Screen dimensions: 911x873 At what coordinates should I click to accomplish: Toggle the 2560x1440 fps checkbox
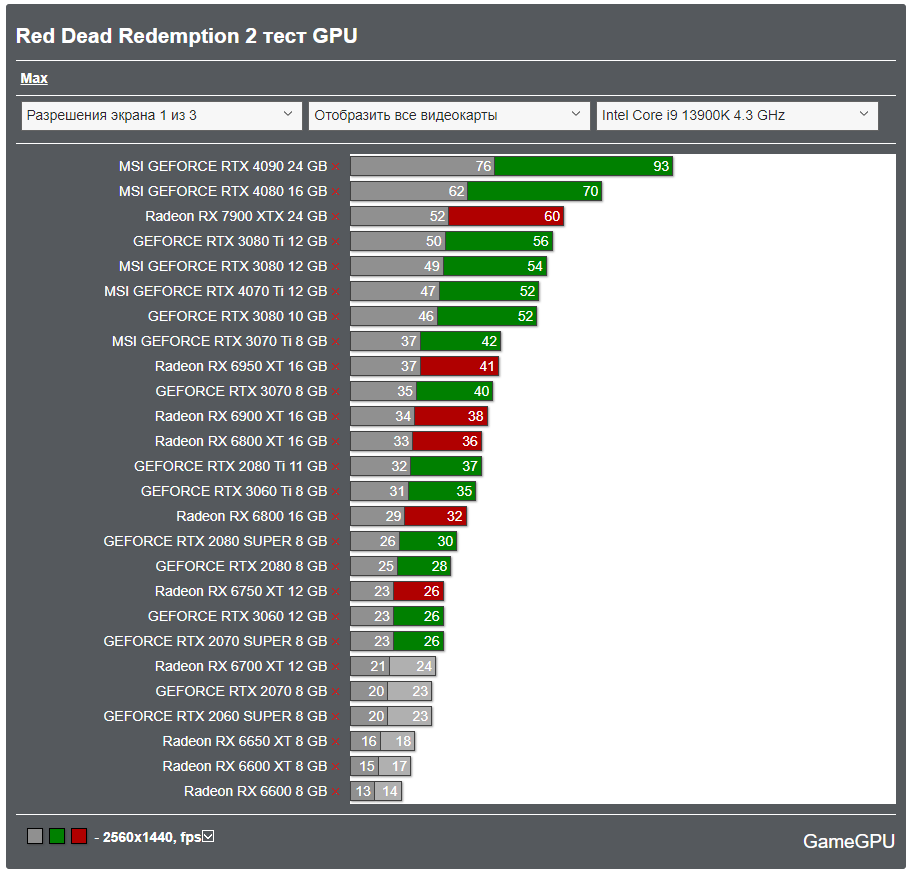[209, 836]
